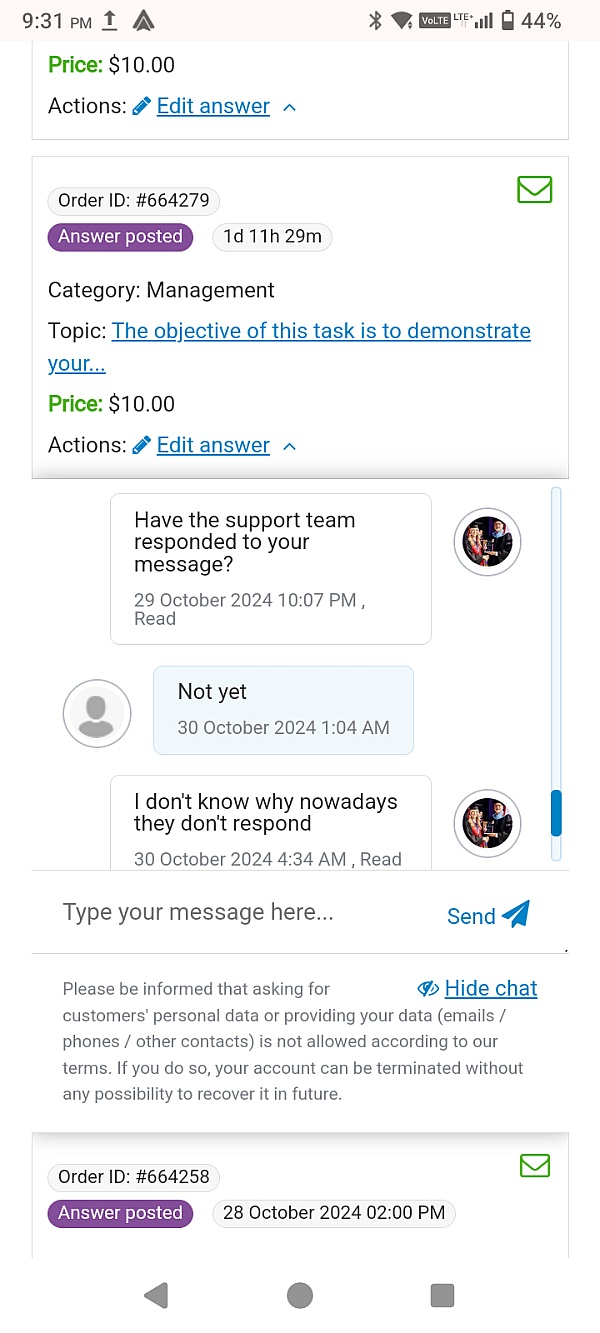This screenshot has width=600, height=1333.
Task: Tap avatar beside 'Have the support team' message
Action: (487, 542)
